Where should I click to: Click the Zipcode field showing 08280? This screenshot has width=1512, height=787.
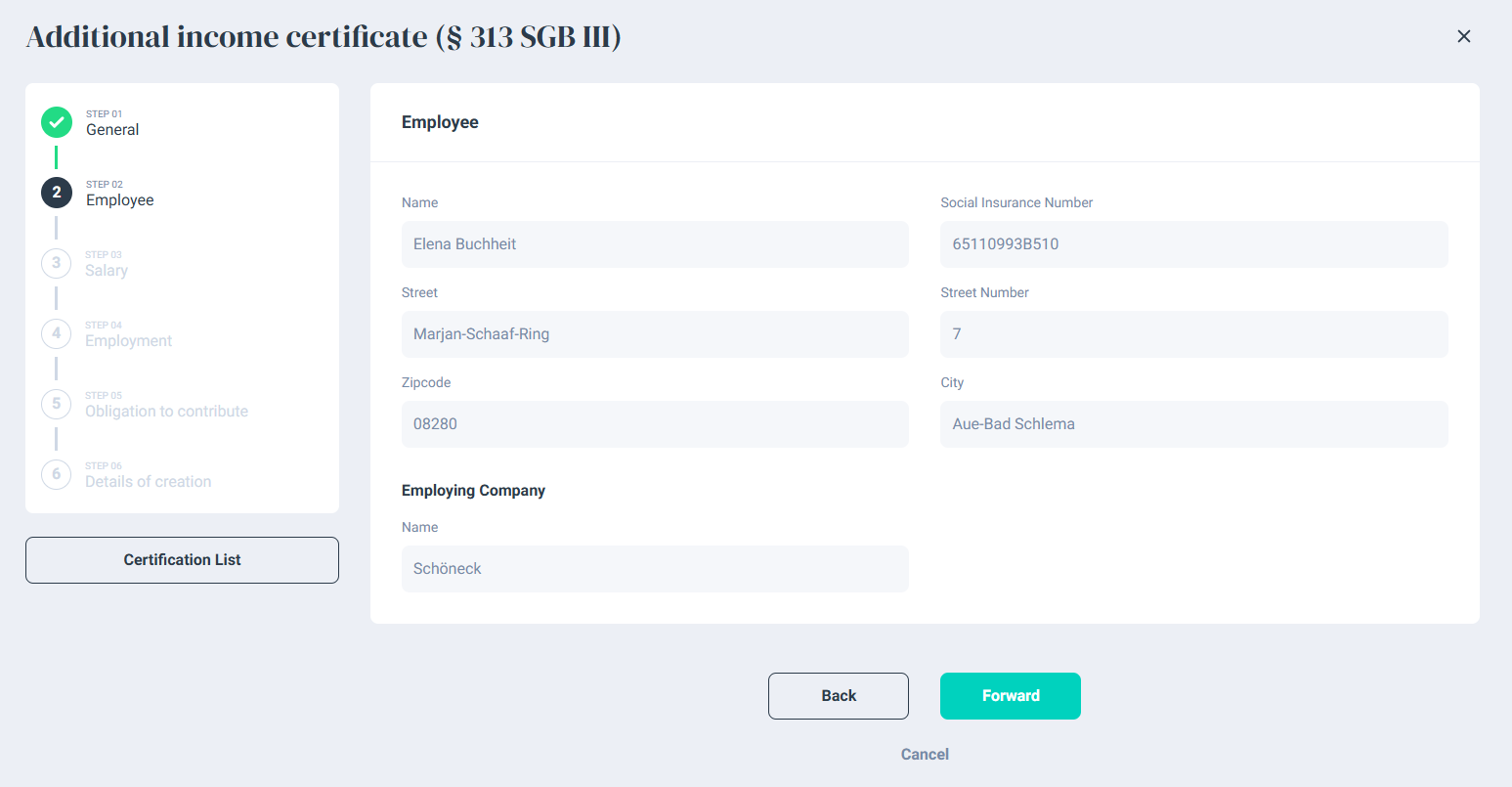point(655,424)
